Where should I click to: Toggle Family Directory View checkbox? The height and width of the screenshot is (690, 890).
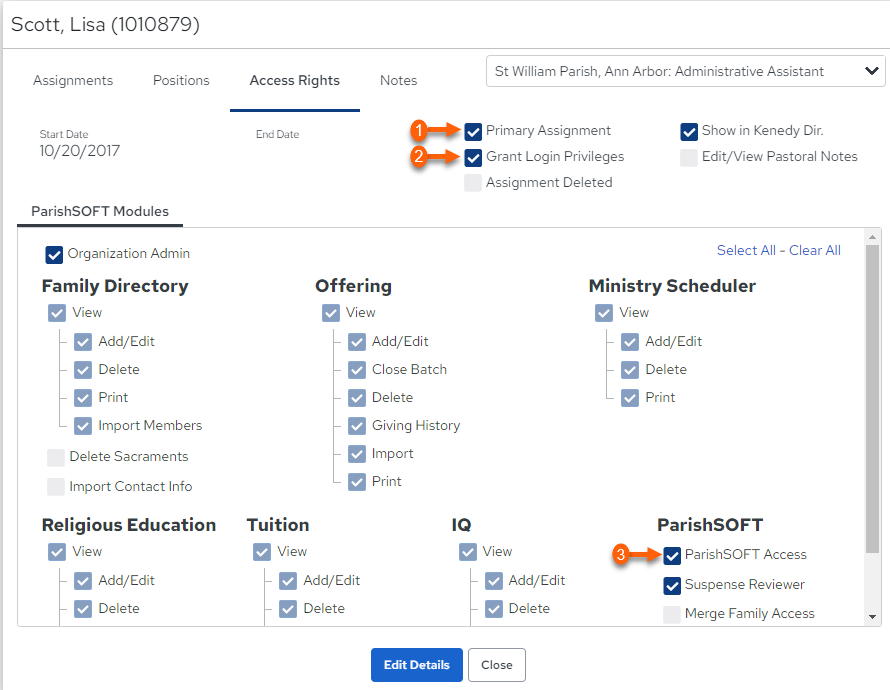pos(57,313)
